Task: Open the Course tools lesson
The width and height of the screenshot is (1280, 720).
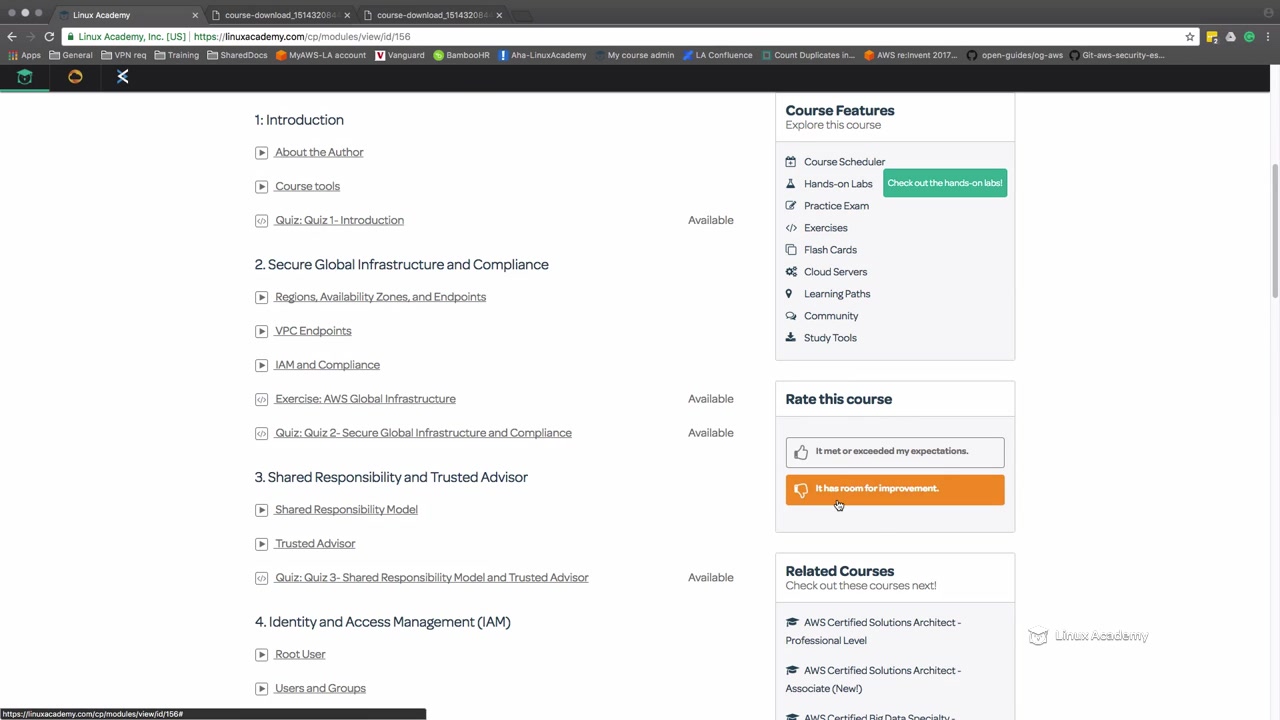Action: [x=307, y=186]
